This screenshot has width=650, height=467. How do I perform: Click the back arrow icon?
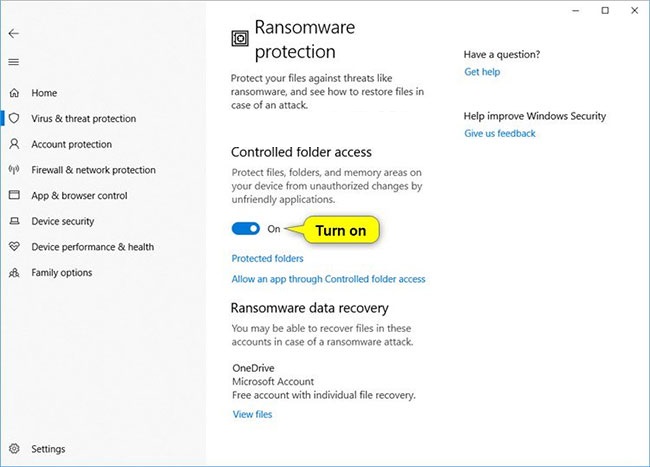click(x=13, y=33)
